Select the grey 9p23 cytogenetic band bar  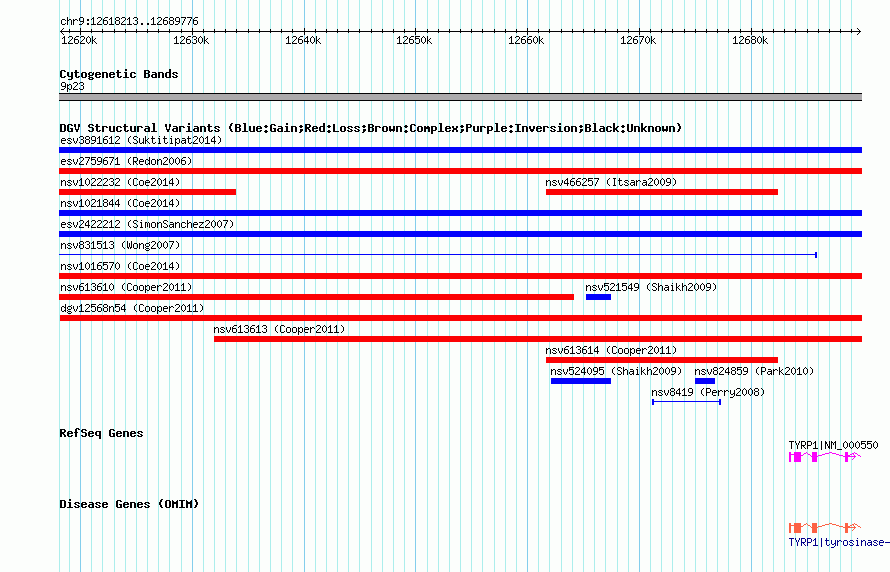(x=460, y=97)
